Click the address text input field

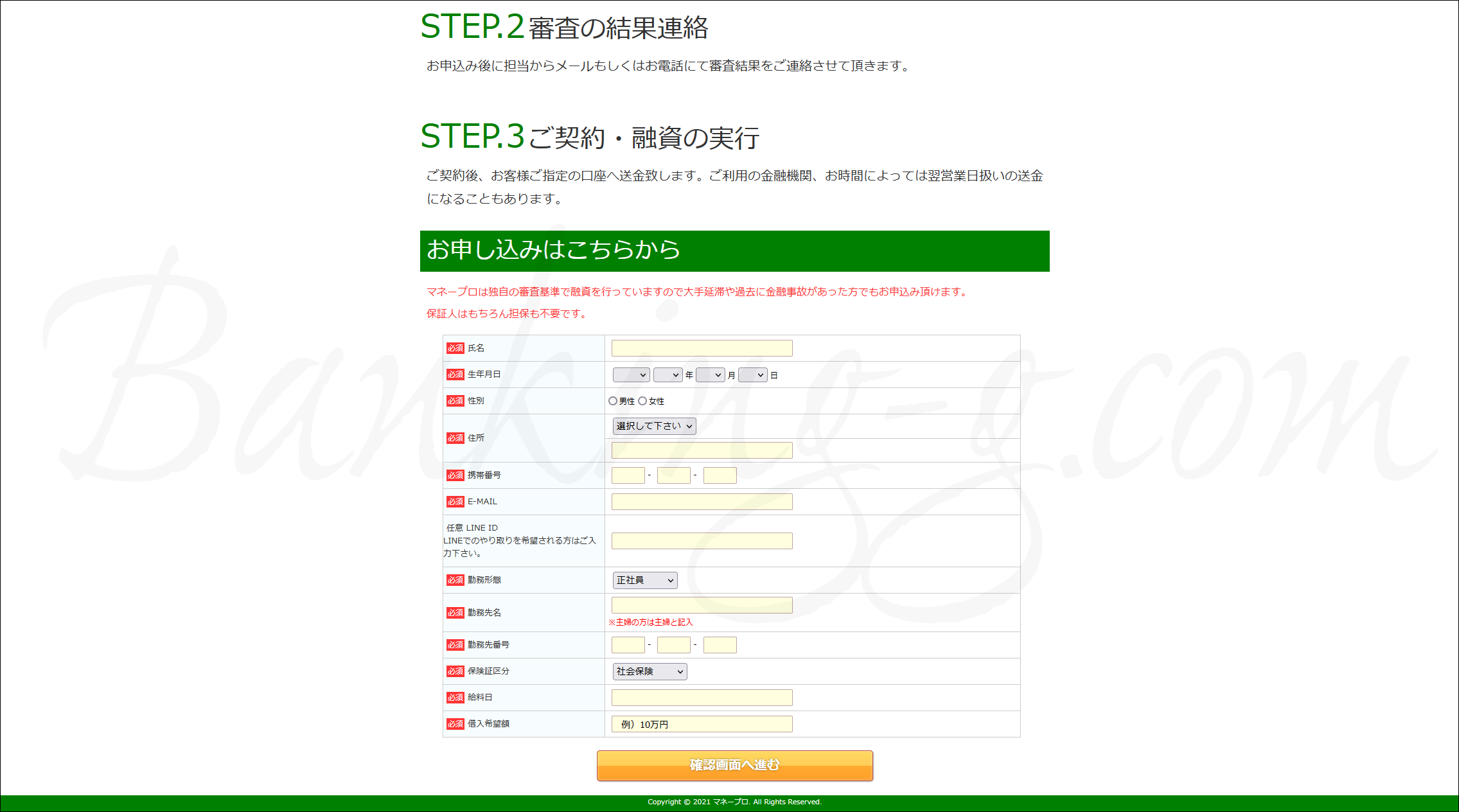(x=702, y=450)
